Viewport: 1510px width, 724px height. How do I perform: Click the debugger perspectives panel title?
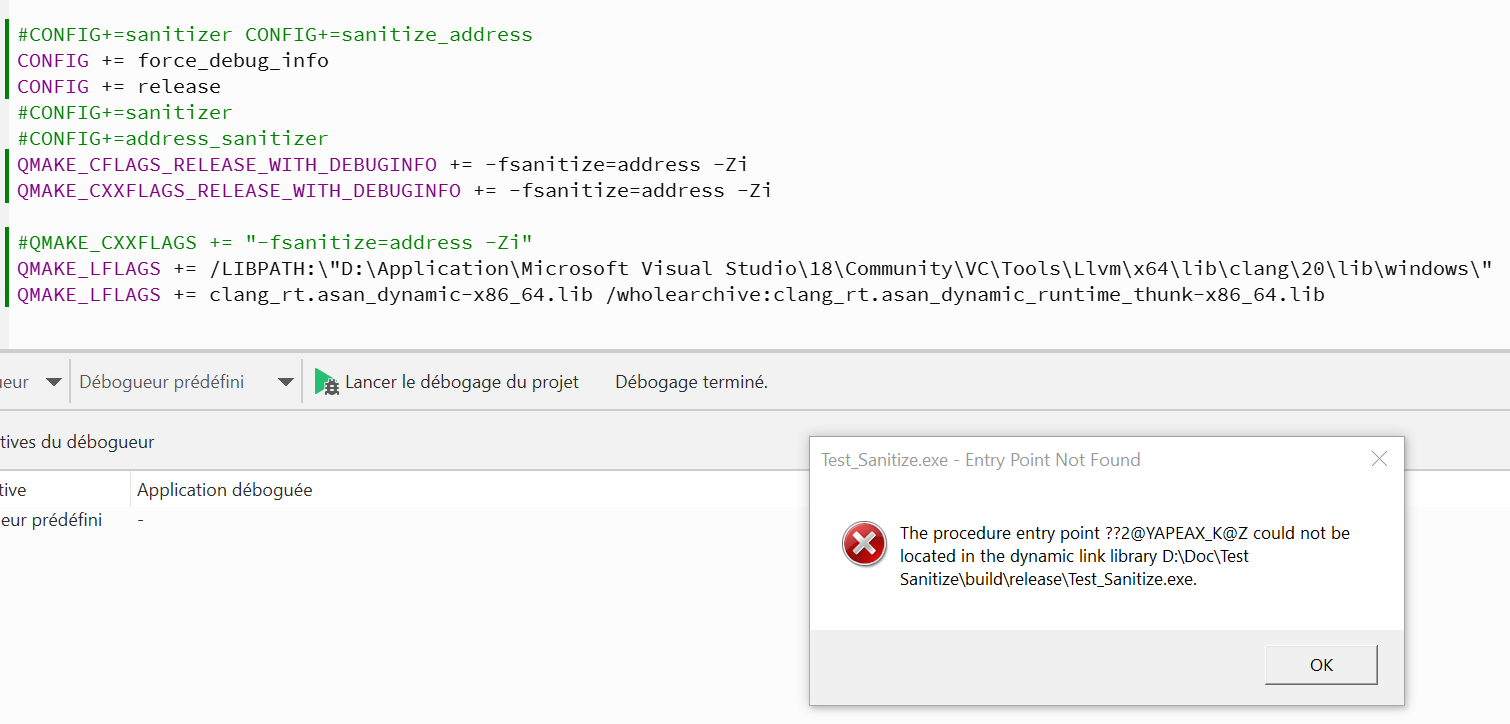(77, 442)
